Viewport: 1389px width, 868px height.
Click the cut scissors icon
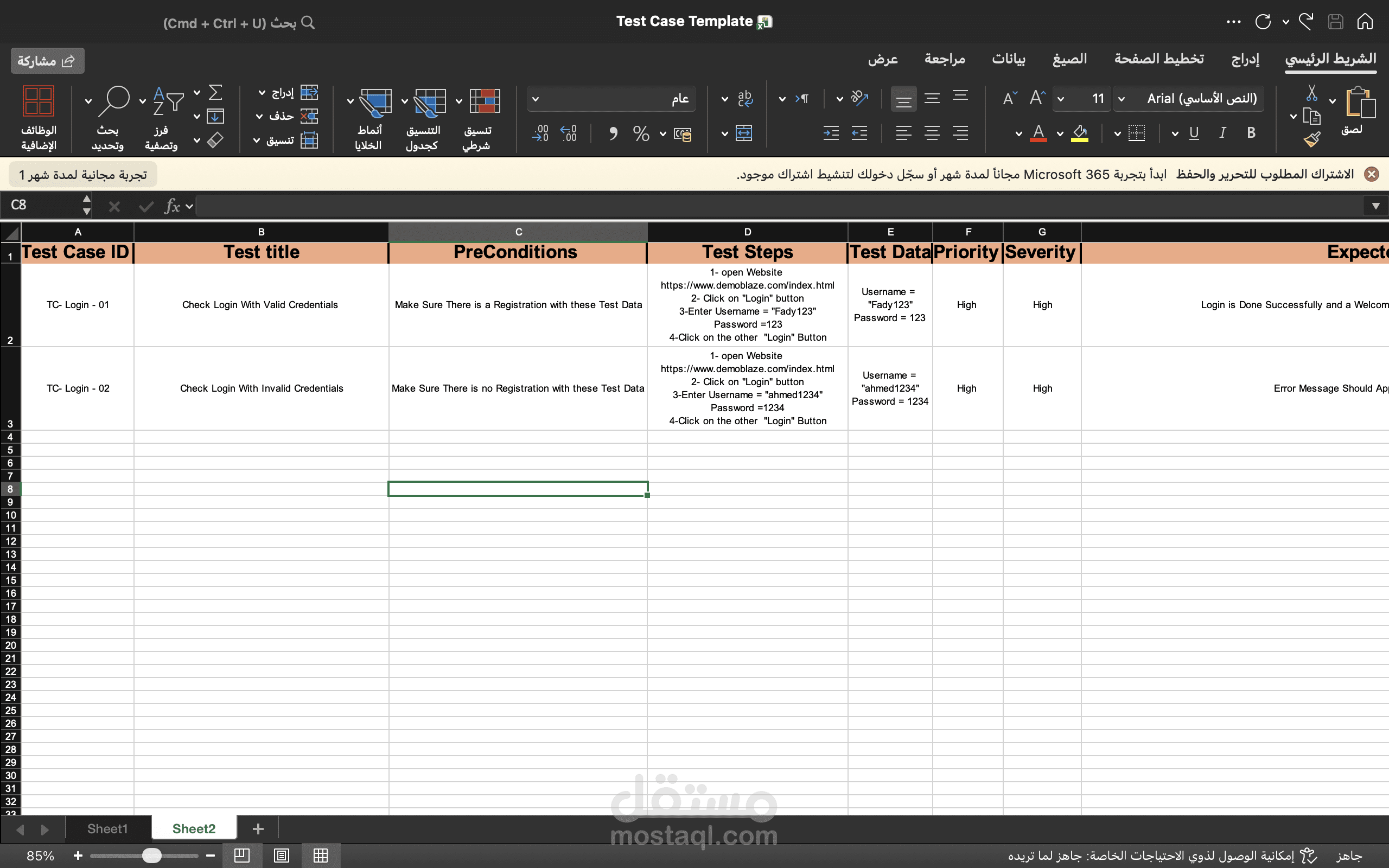1311,93
